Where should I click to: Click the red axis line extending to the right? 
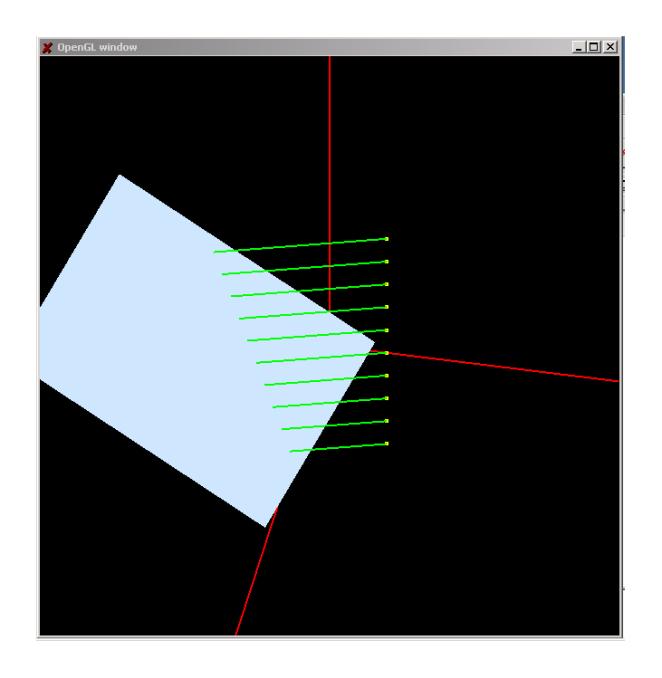(x=520, y=369)
